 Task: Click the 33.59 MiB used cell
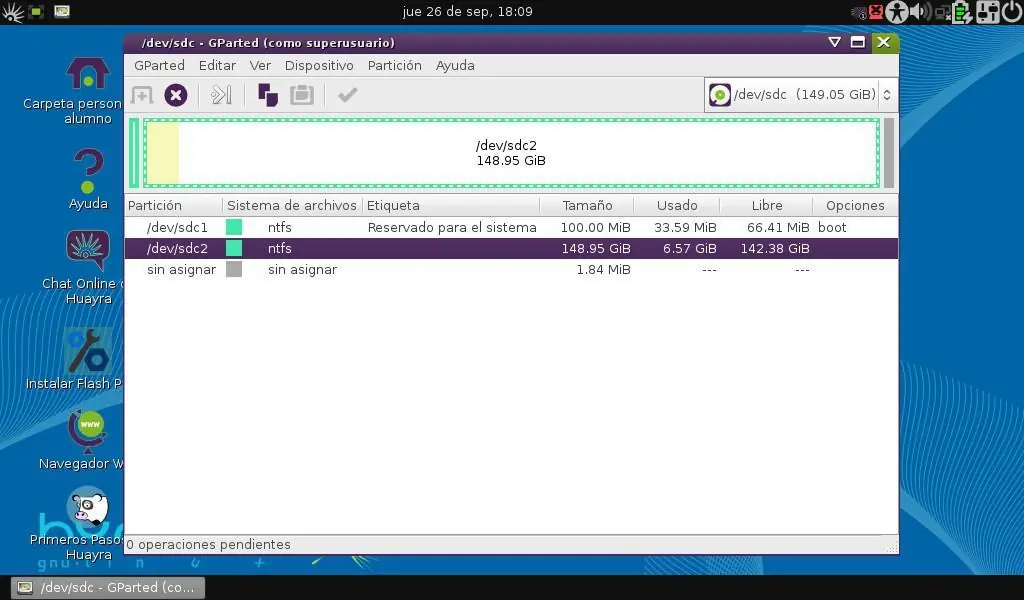[x=685, y=227]
